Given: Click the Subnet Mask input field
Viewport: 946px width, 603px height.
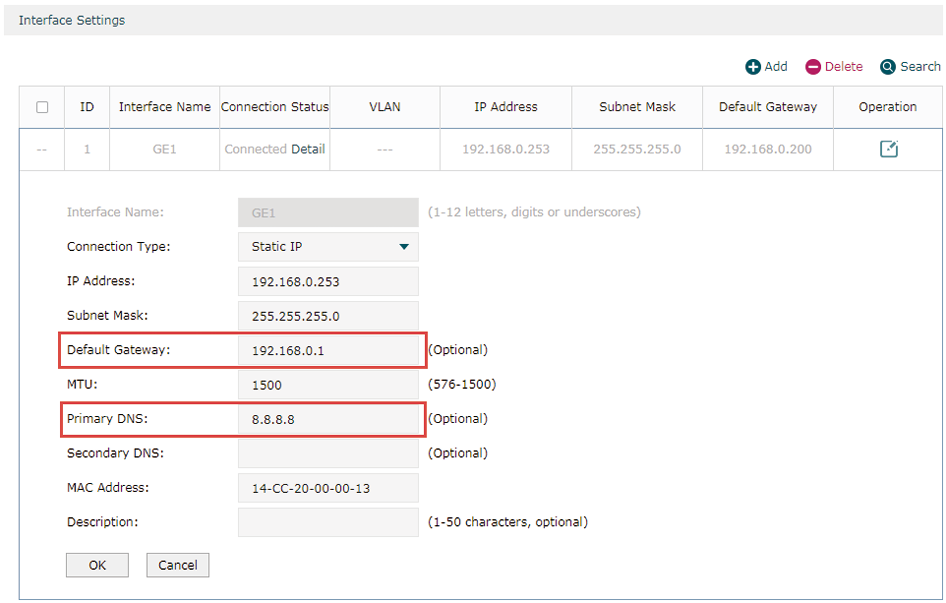Looking at the screenshot, I should [x=328, y=316].
